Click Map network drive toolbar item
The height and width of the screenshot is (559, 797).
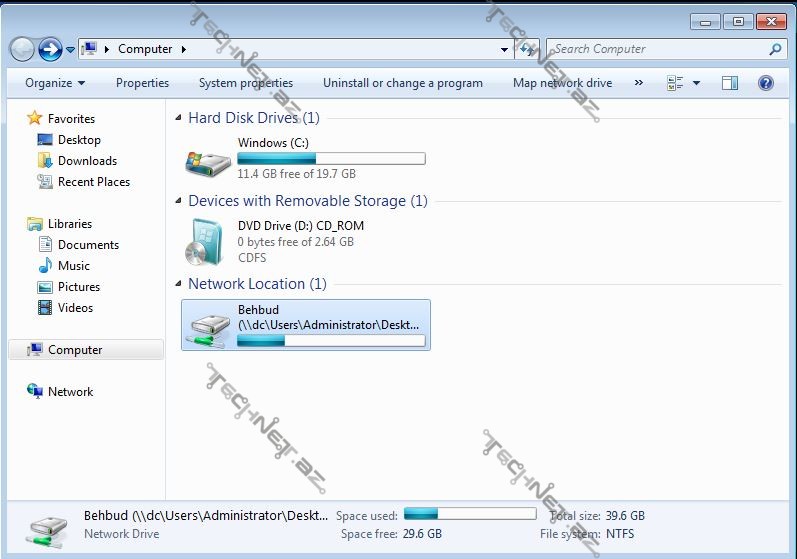coord(562,83)
